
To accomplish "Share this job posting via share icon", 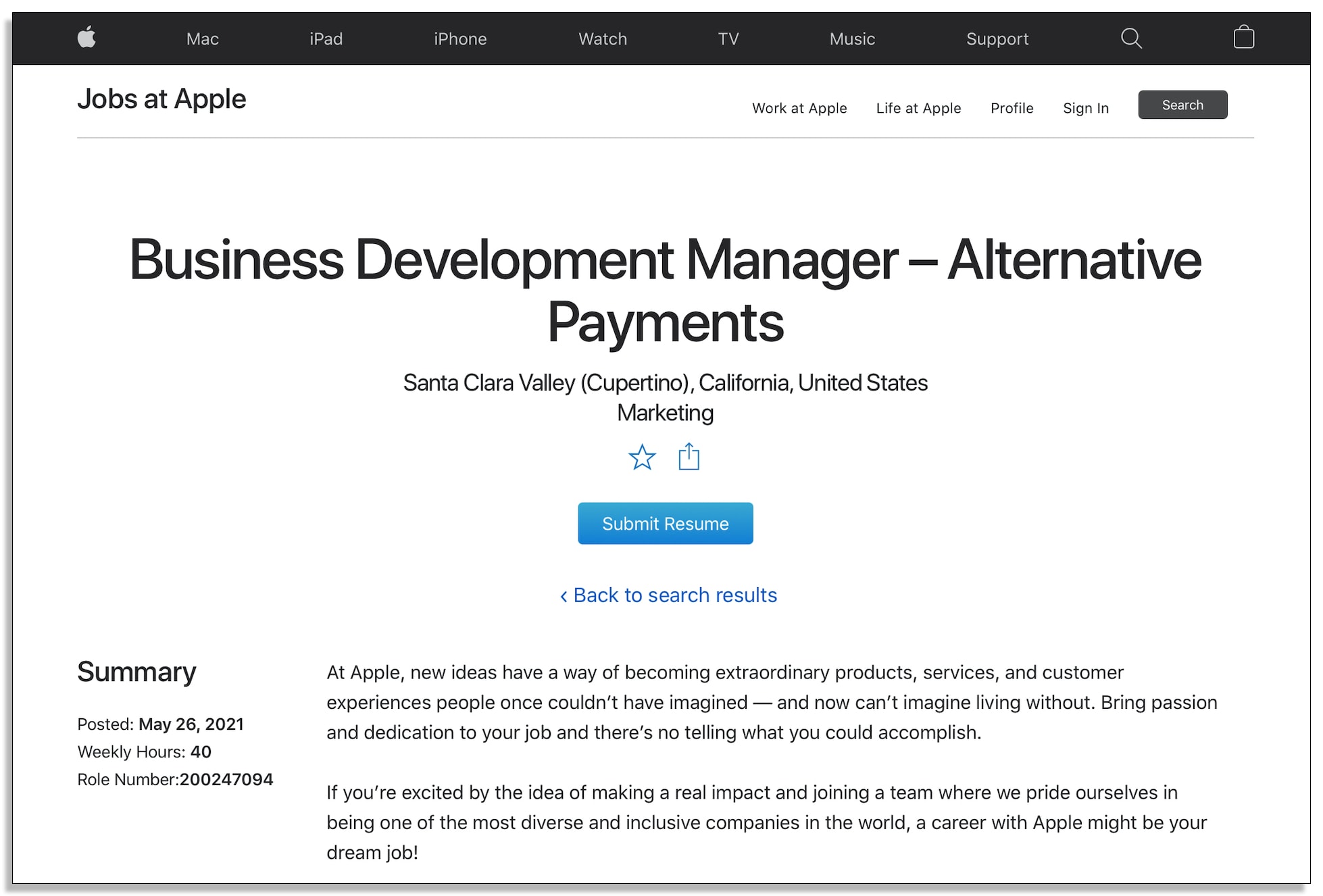I will tap(689, 456).
